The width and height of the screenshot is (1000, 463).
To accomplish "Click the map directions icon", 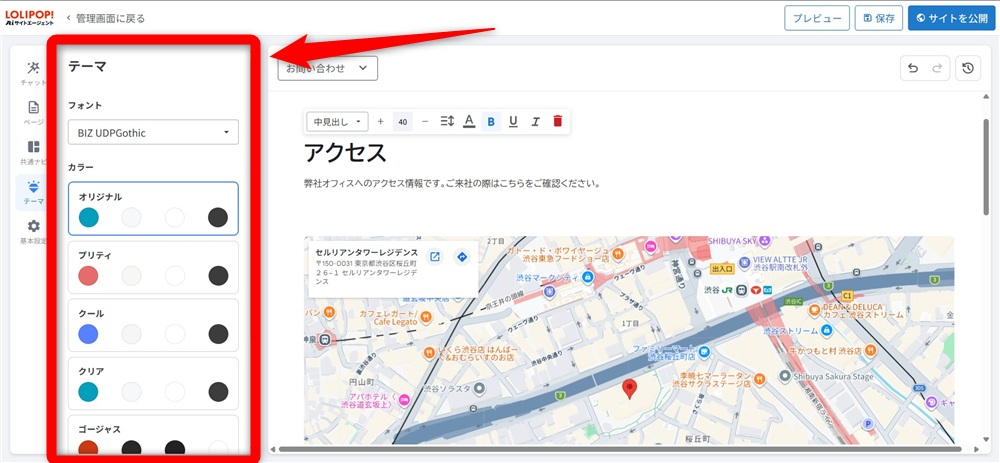I will tap(462, 257).
